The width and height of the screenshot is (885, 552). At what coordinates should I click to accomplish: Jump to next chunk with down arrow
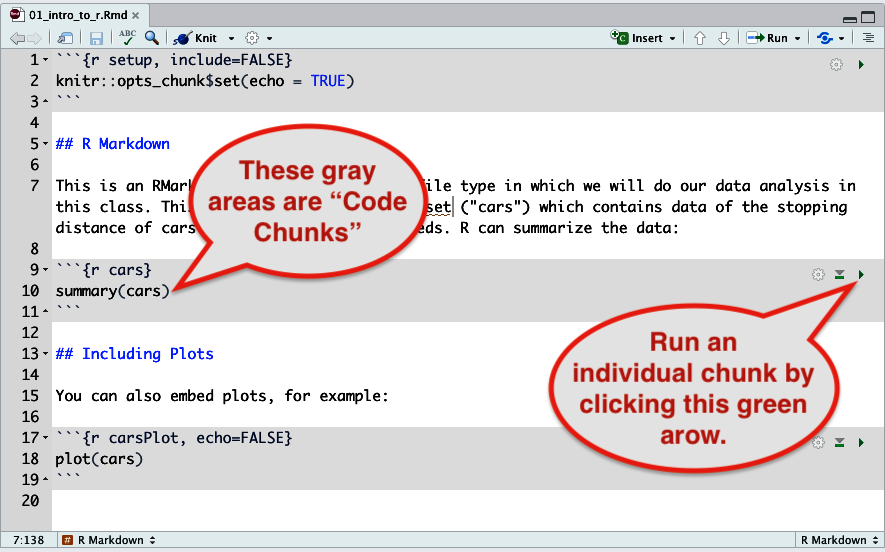724,38
